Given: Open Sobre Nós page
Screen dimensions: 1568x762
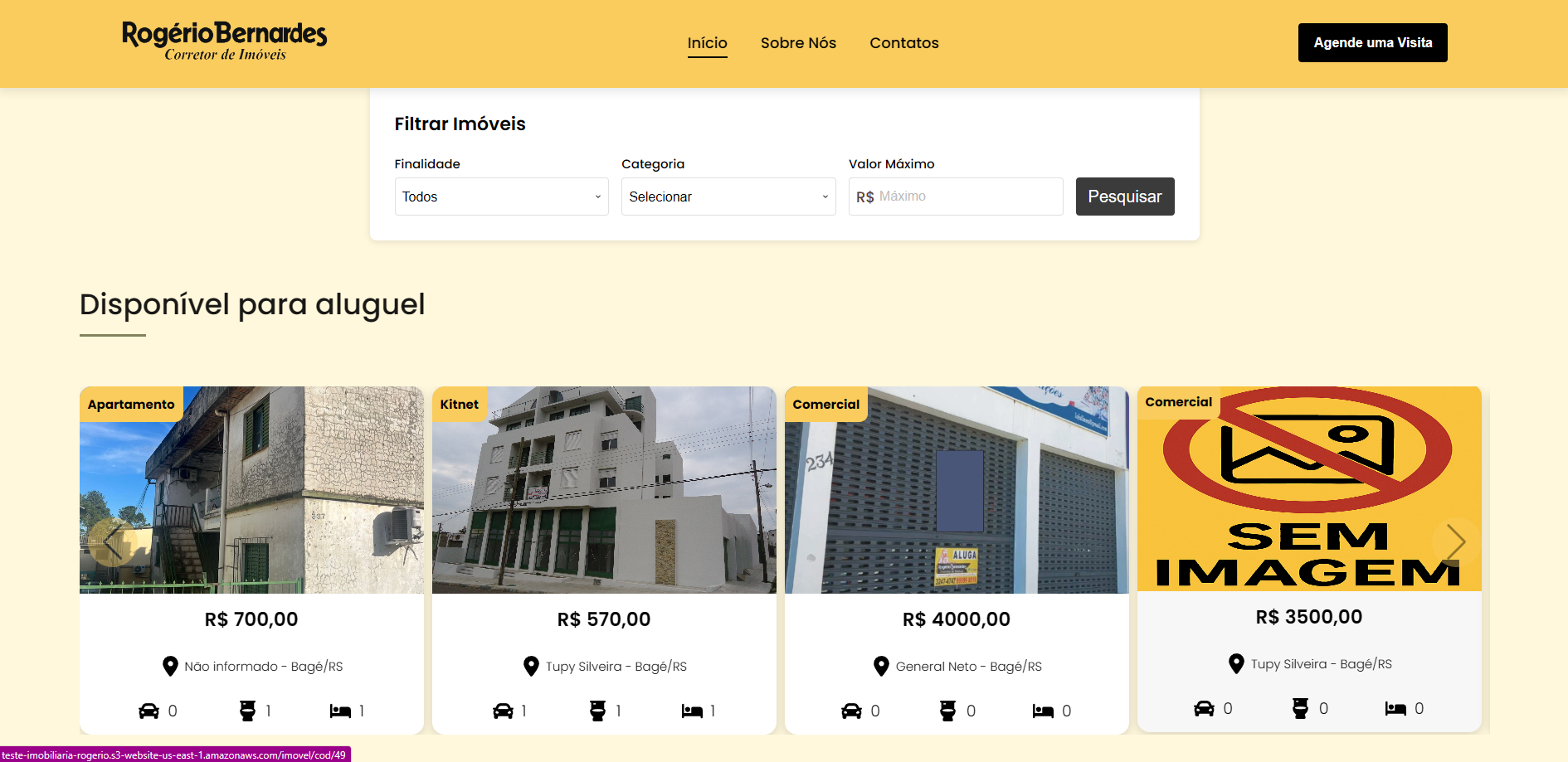Looking at the screenshot, I should point(798,43).
